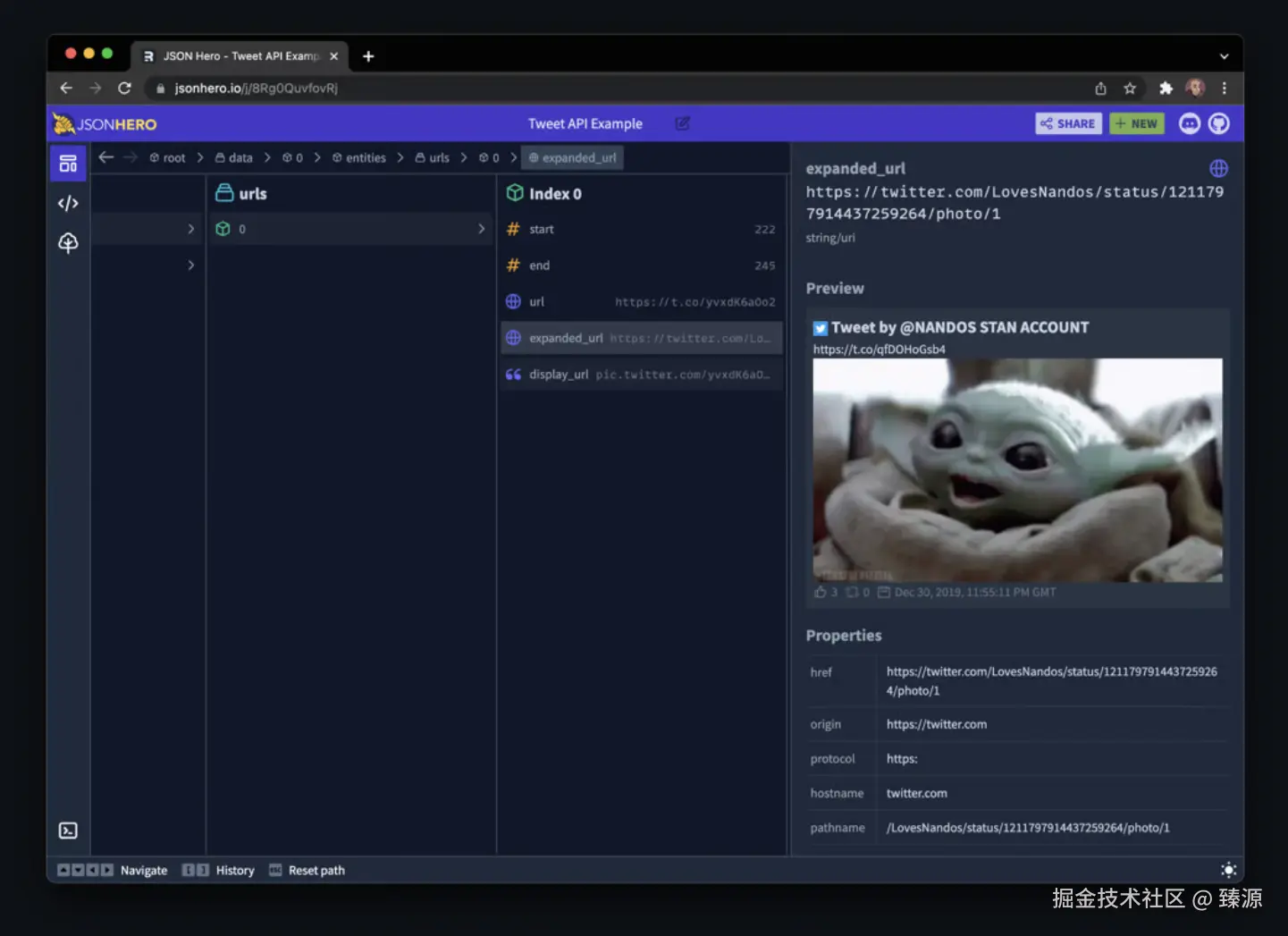Click the Baby Yoda preview image
The image size is (1288, 936).
pyautogui.click(x=1017, y=470)
